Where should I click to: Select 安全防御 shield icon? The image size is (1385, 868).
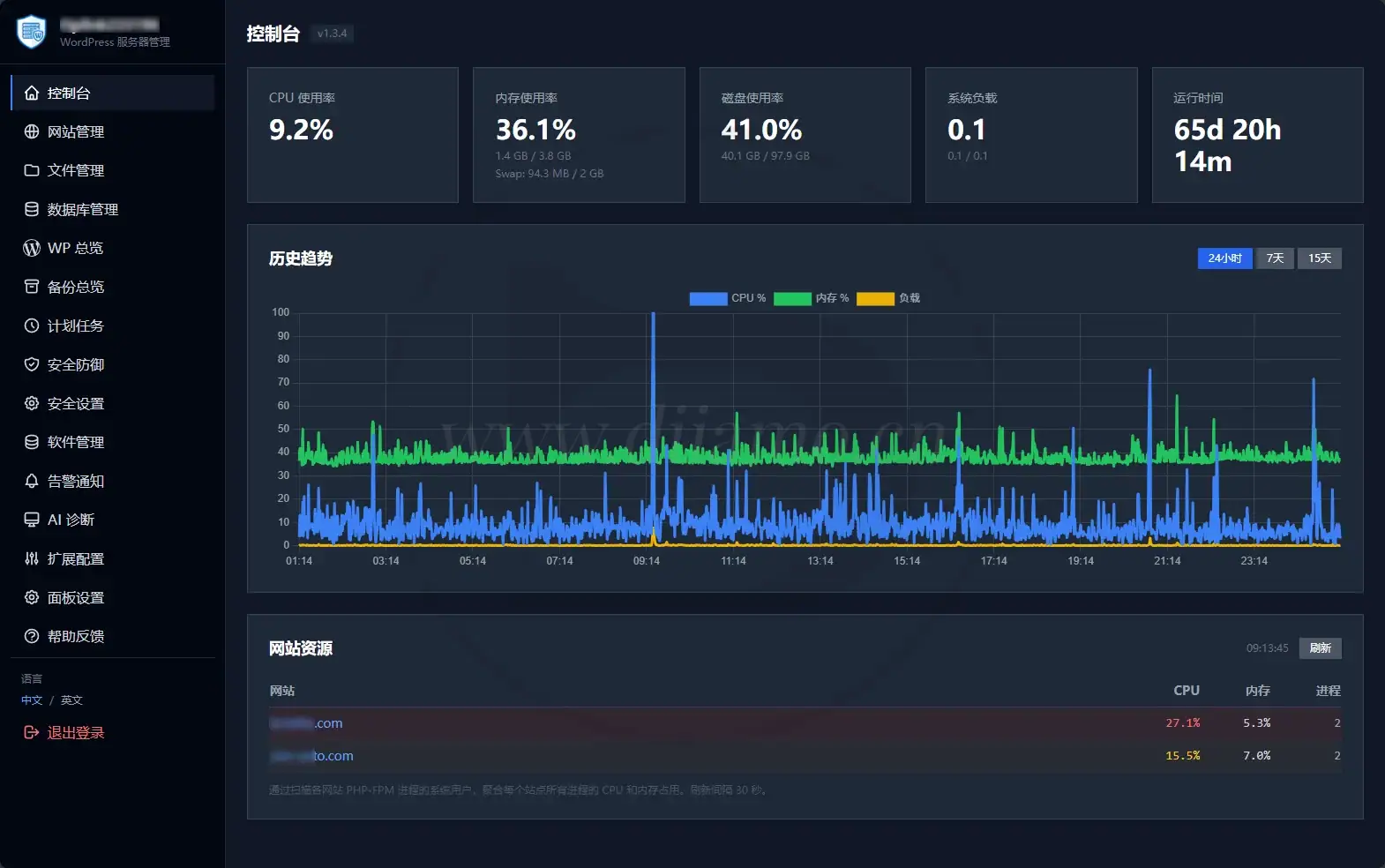(x=32, y=364)
